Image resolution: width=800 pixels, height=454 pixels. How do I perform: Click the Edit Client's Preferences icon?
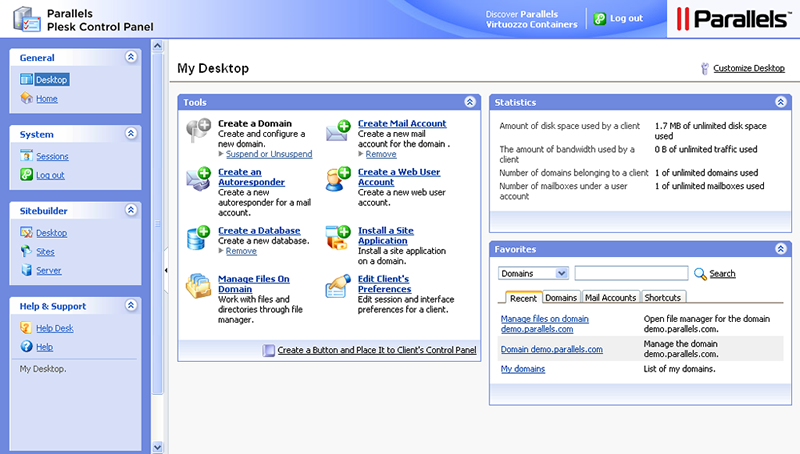pos(338,286)
